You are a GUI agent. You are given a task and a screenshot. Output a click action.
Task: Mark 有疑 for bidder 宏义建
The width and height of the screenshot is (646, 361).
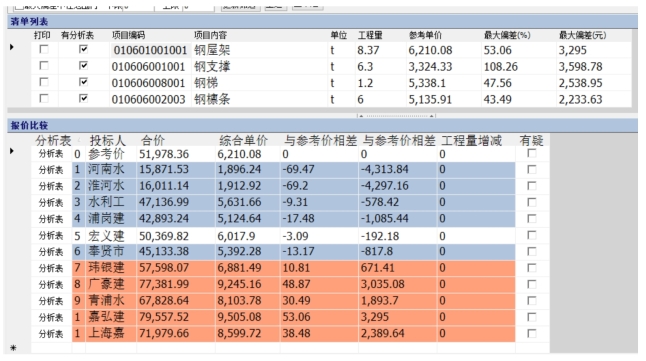click(x=532, y=235)
